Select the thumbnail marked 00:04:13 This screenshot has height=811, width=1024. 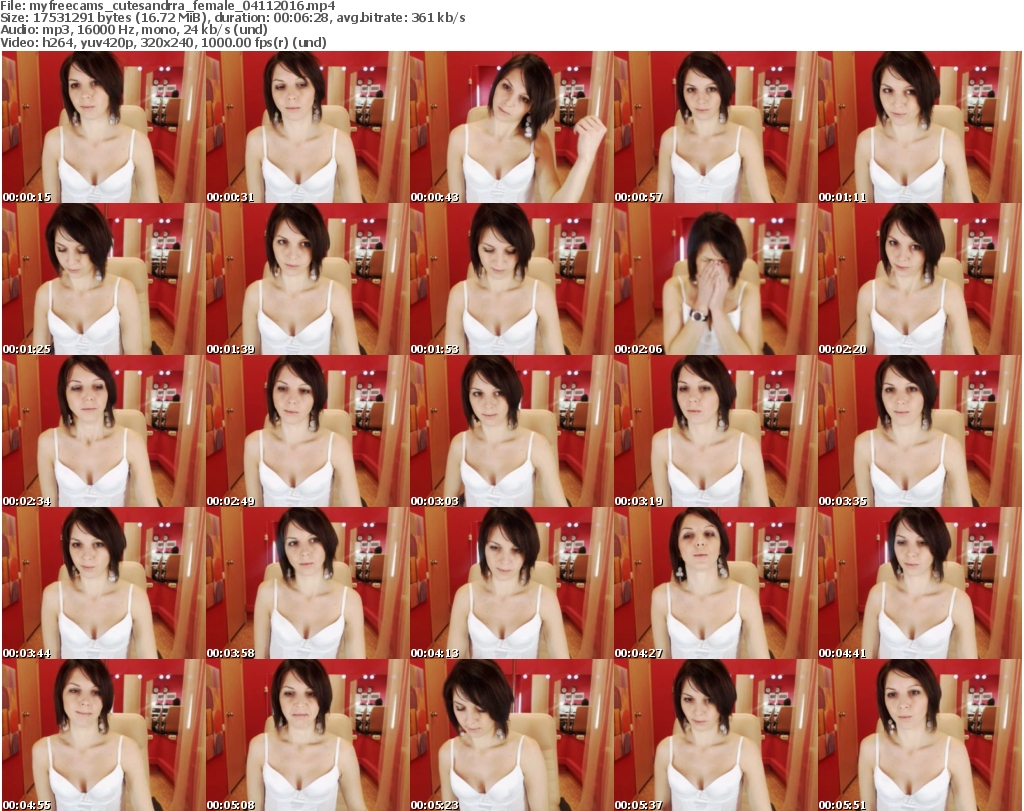click(x=511, y=583)
